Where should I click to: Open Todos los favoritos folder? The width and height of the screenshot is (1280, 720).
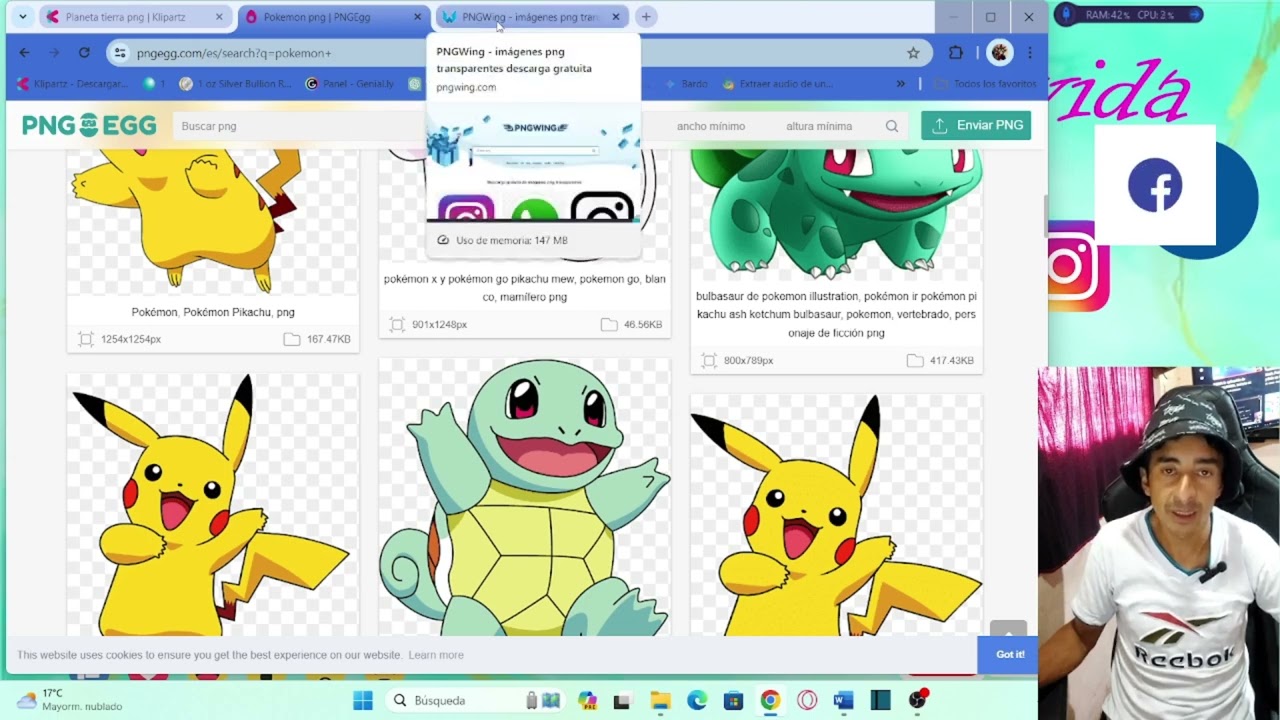tap(986, 84)
